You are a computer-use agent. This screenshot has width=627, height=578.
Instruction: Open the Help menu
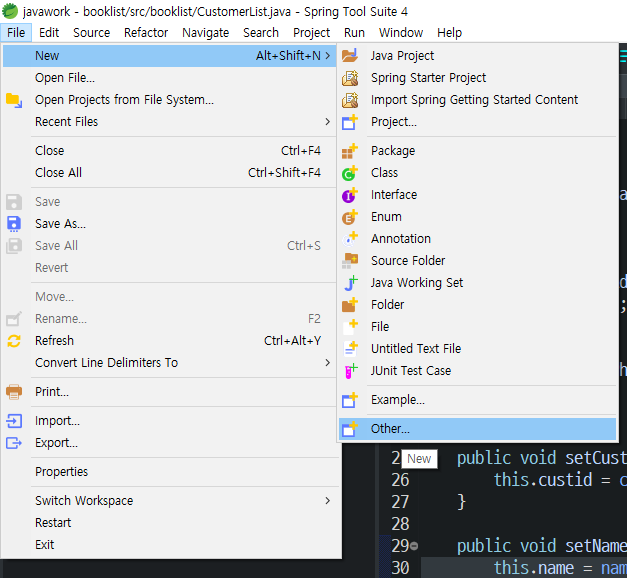(x=449, y=32)
